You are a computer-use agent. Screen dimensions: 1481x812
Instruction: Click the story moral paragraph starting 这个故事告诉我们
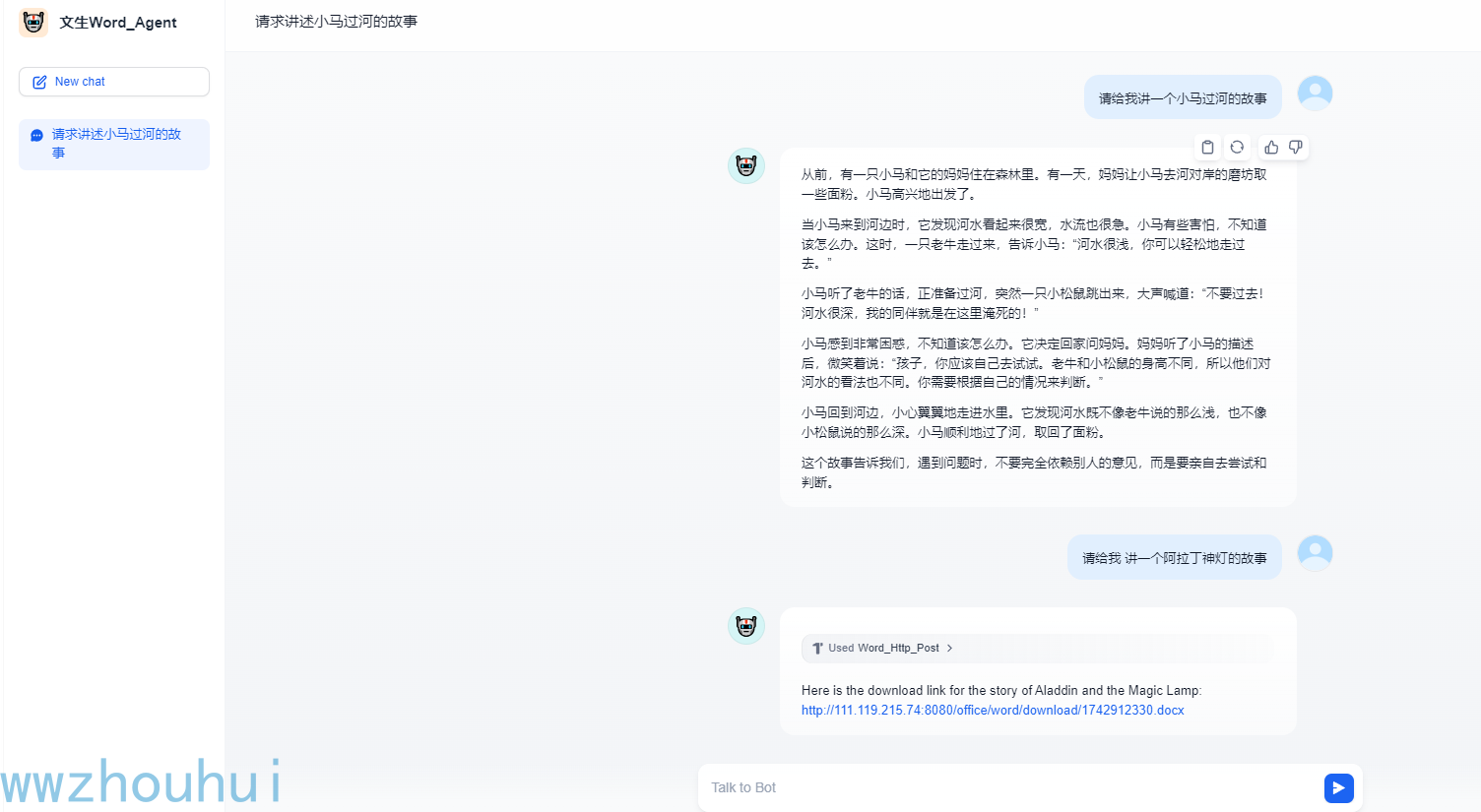pos(1034,472)
